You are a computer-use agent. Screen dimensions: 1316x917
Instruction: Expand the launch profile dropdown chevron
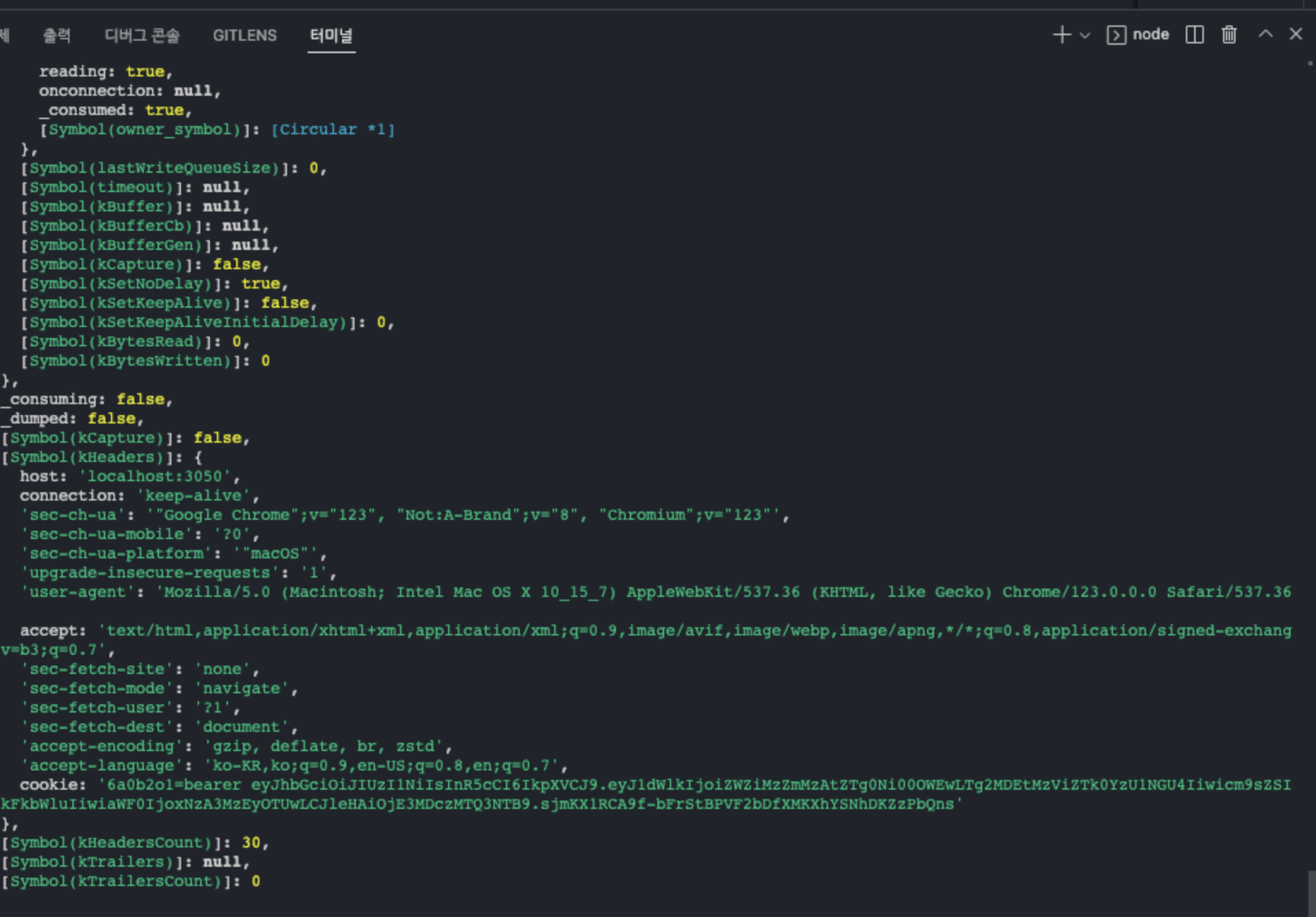(x=1085, y=35)
